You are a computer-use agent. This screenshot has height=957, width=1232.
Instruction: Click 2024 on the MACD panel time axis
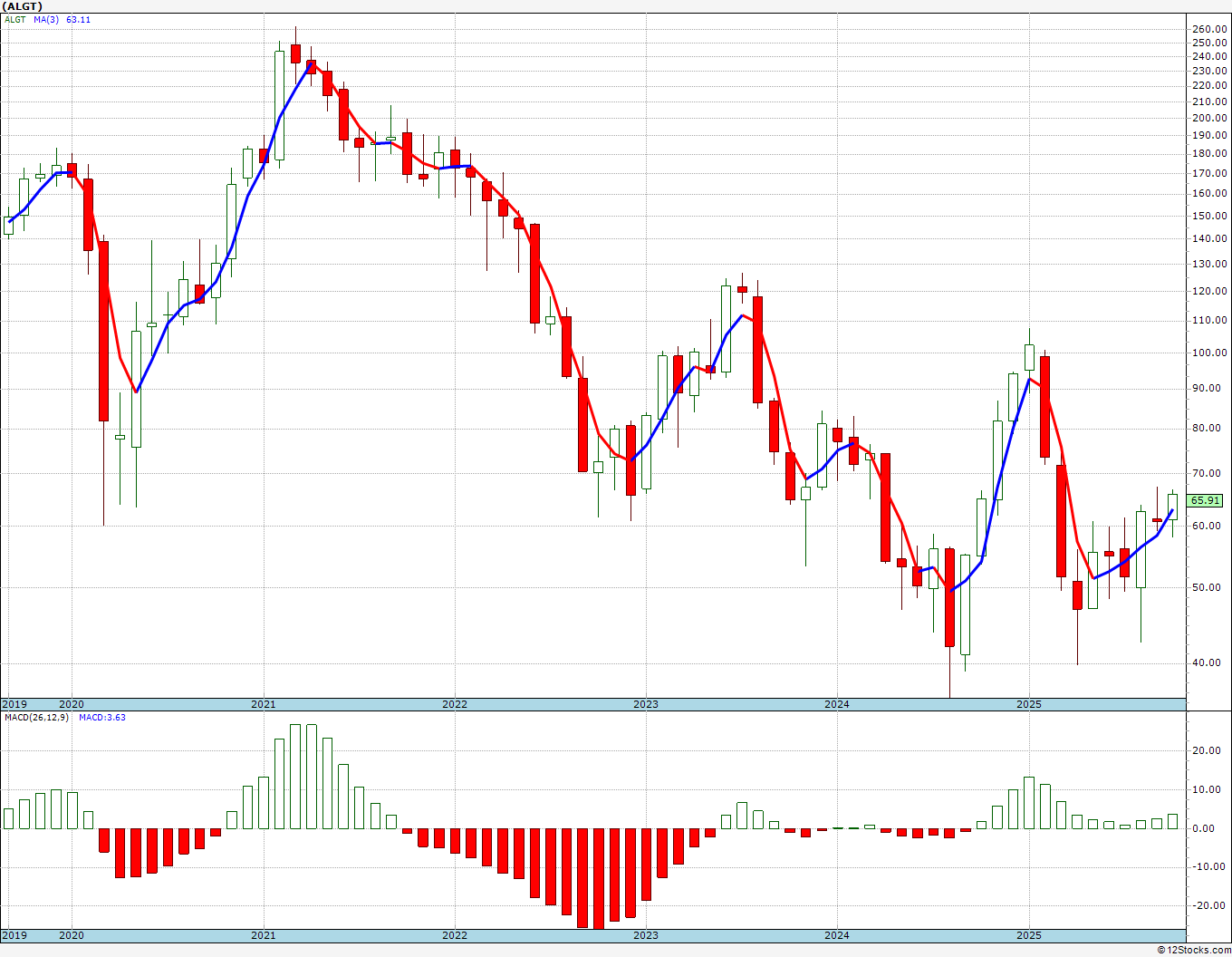click(836, 935)
